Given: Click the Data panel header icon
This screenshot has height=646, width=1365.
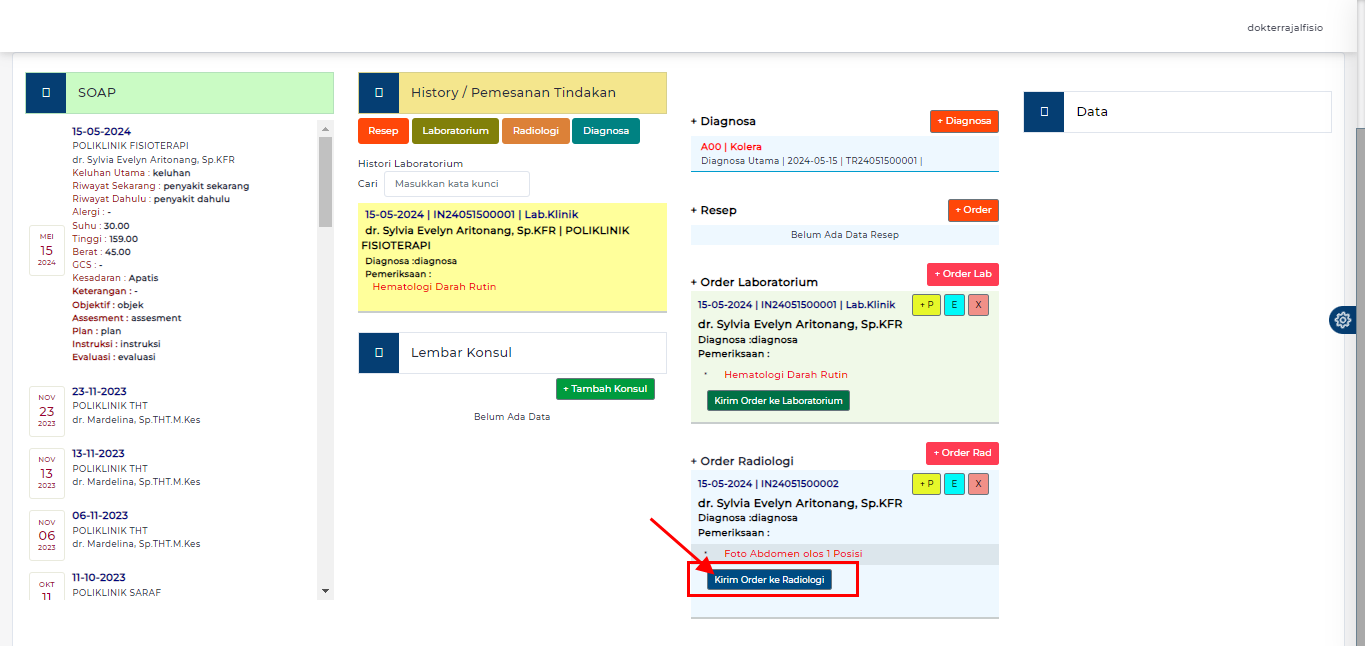Looking at the screenshot, I should [1043, 112].
